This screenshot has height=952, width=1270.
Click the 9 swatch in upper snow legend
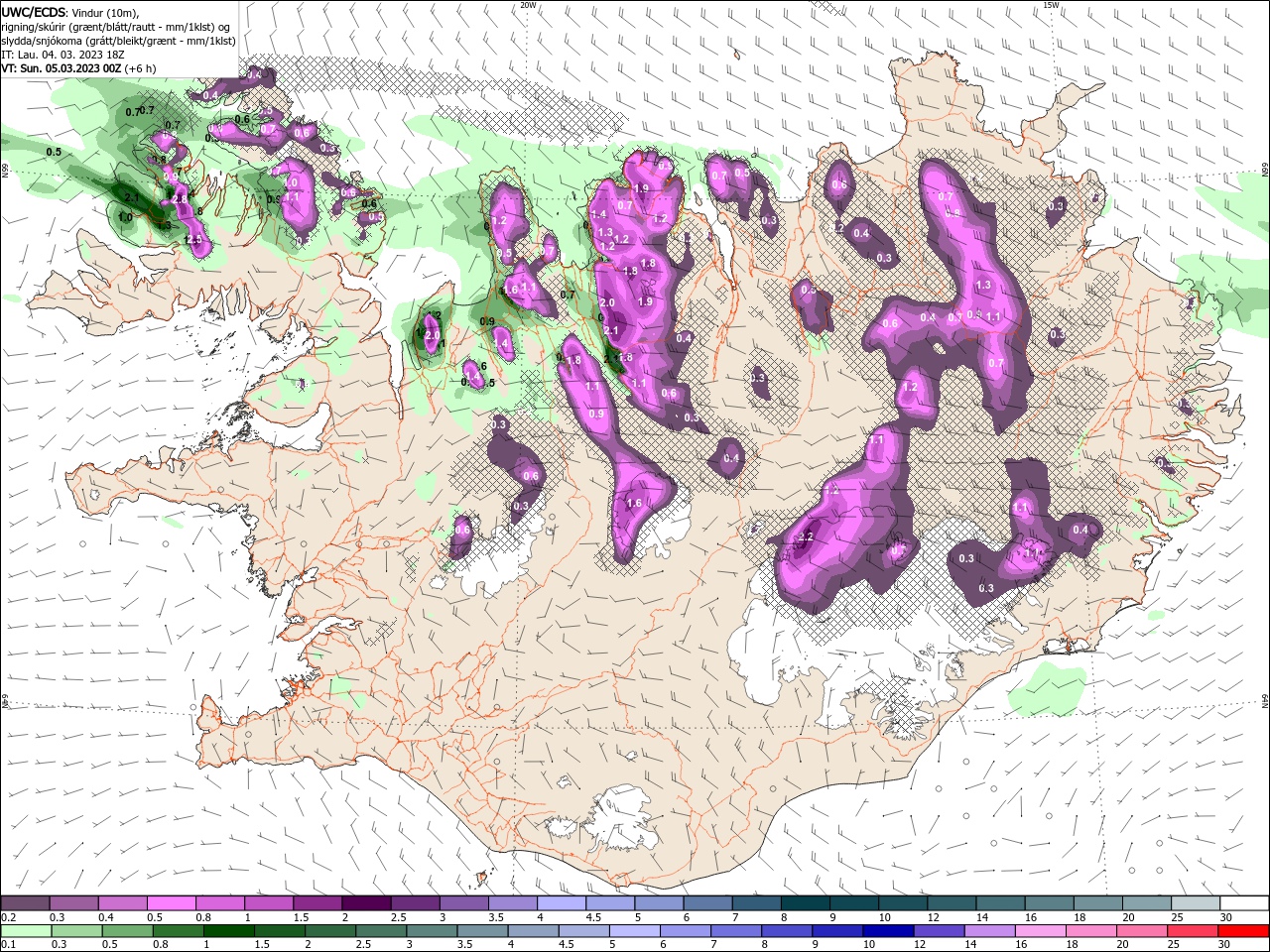(x=855, y=902)
